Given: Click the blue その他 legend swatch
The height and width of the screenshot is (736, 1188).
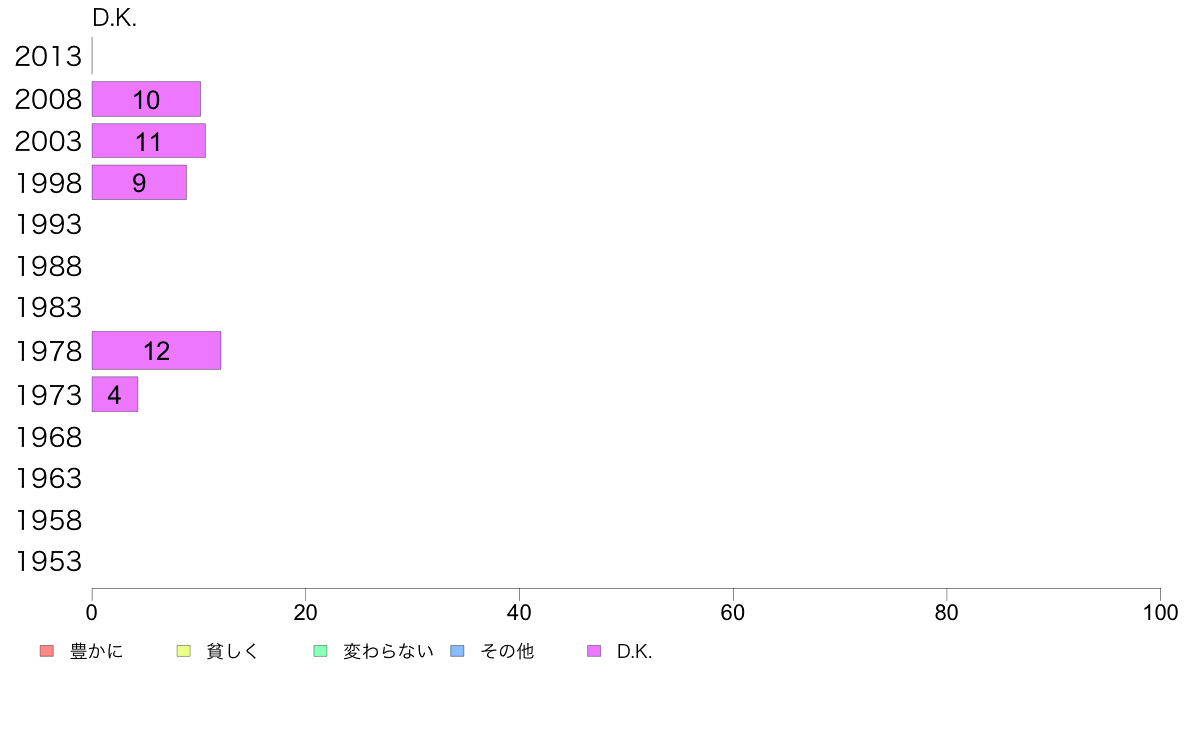Looking at the screenshot, I should (x=458, y=651).
